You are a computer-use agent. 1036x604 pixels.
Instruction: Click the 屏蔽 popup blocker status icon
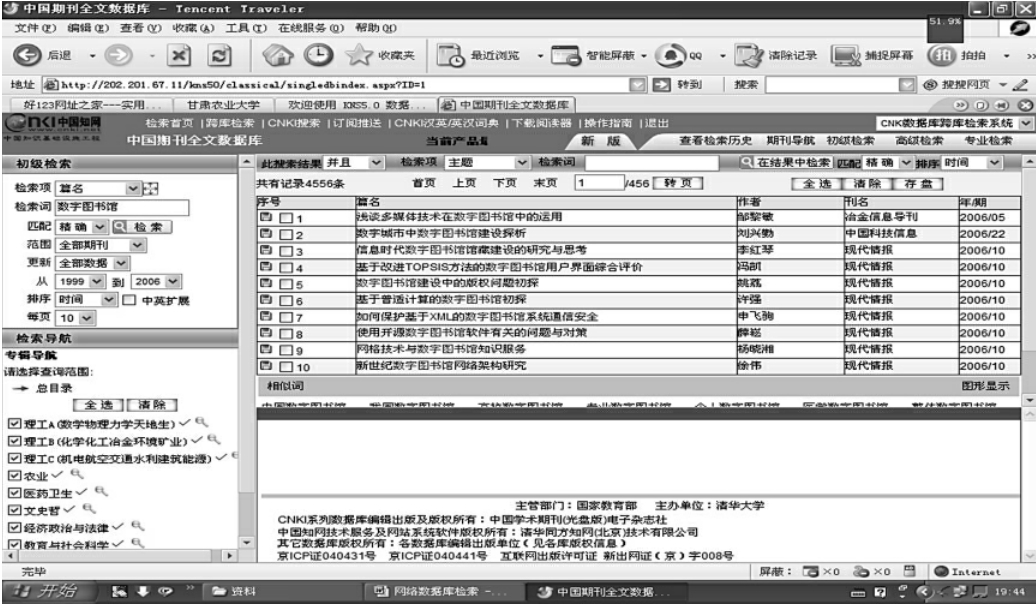(810, 572)
